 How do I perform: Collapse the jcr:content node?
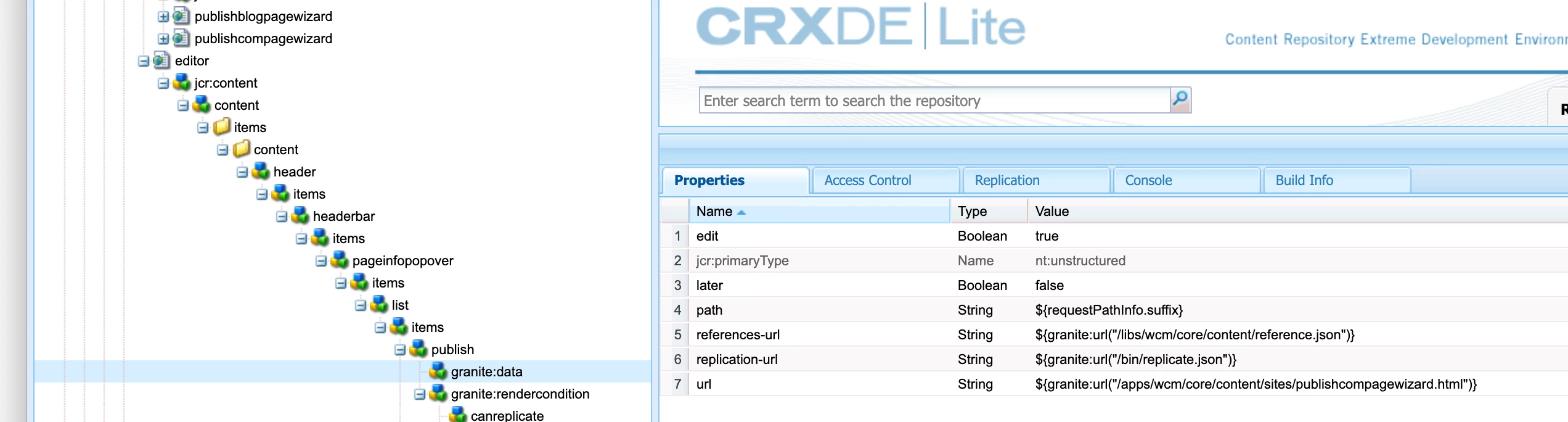coord(163,83)
